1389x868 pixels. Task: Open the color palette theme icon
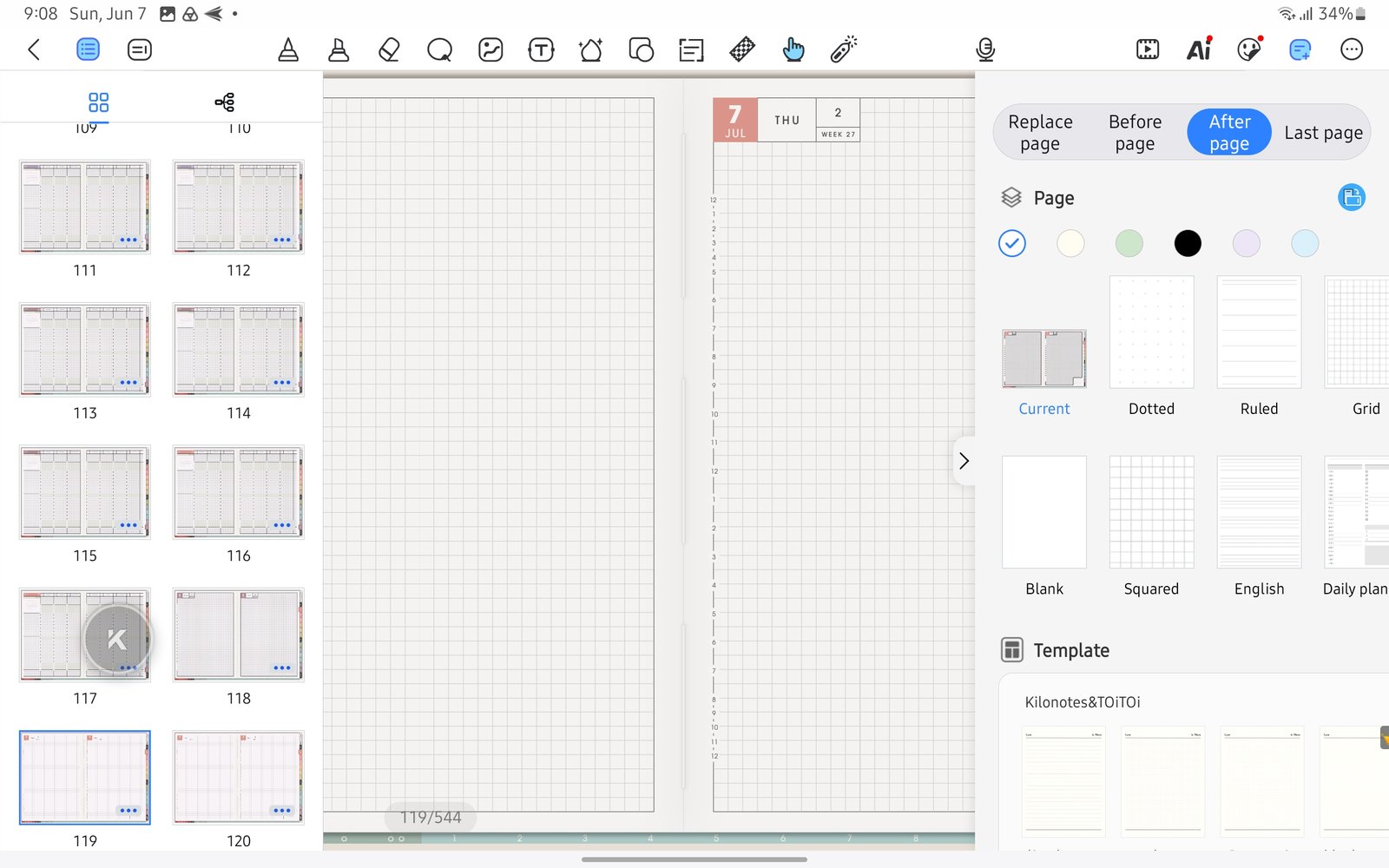click(1249, 49)
